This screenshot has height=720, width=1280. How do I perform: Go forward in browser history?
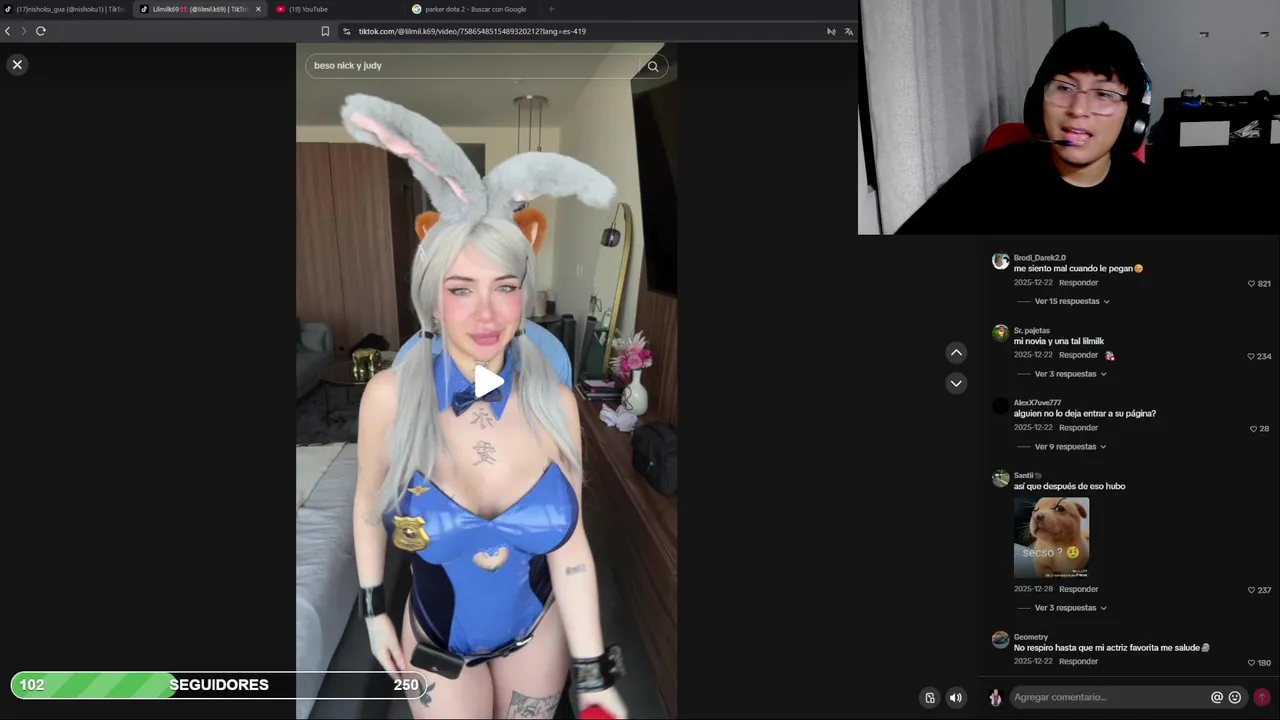tap(24, 31)
